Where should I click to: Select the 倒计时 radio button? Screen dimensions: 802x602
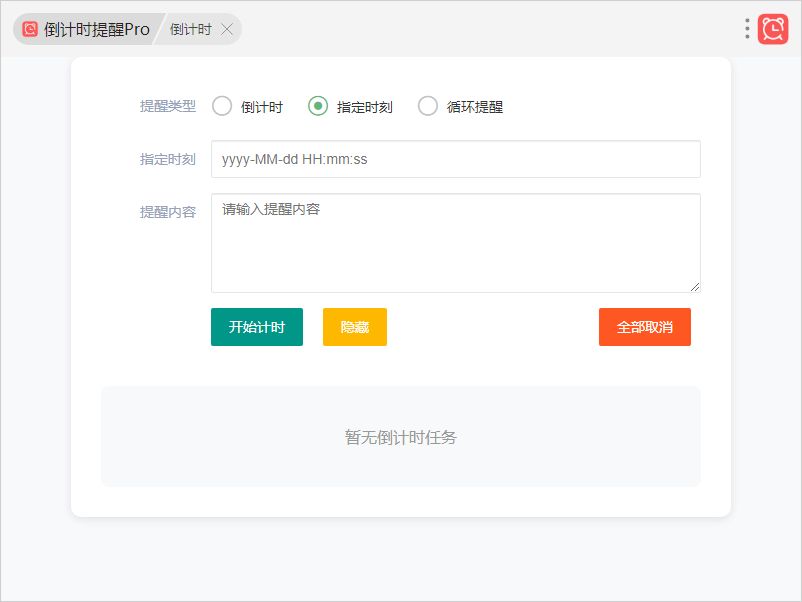click(222, 106)
